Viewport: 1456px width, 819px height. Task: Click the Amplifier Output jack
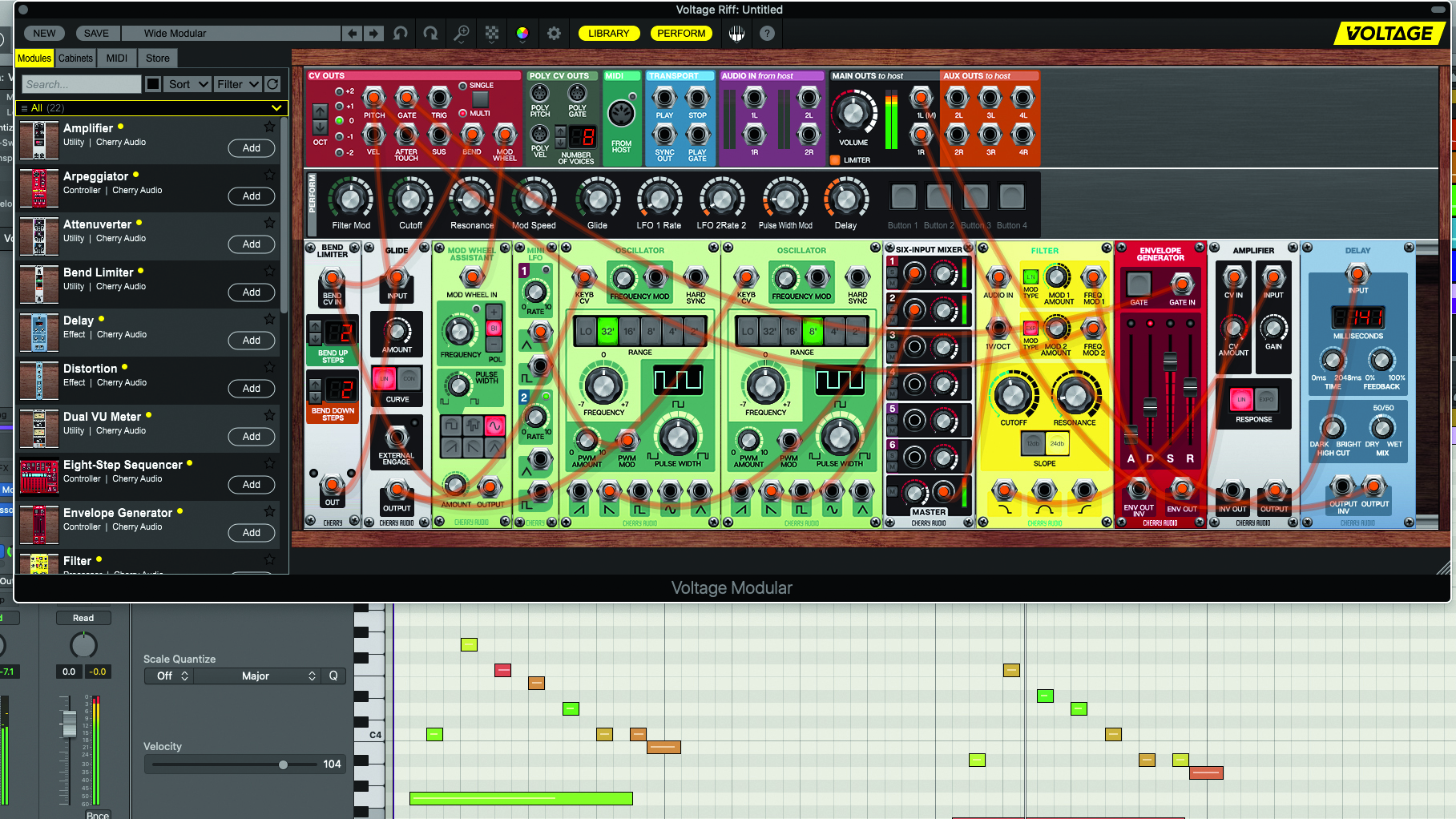[1274, 490]
